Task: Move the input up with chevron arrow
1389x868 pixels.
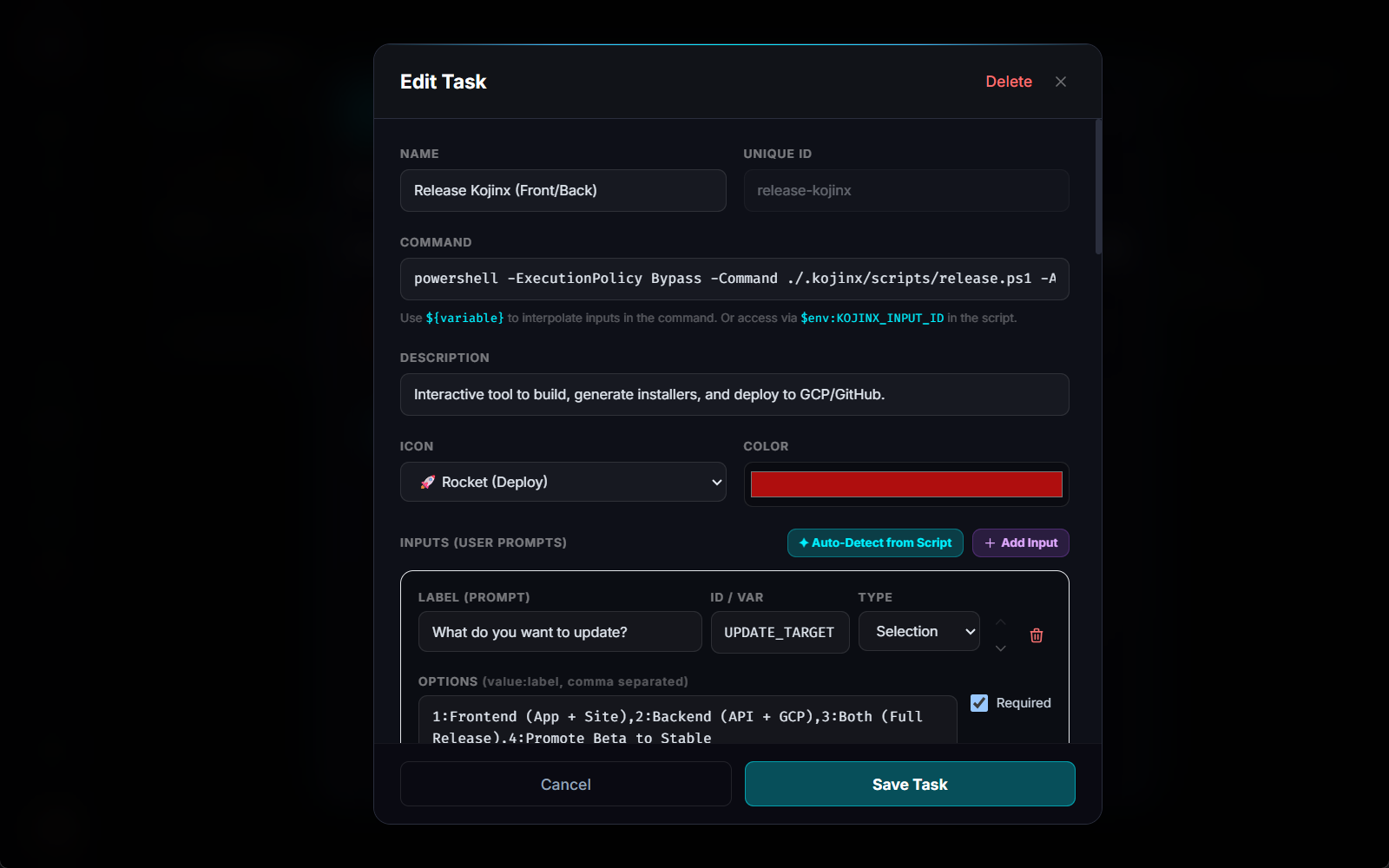Action: (1001, 622)
